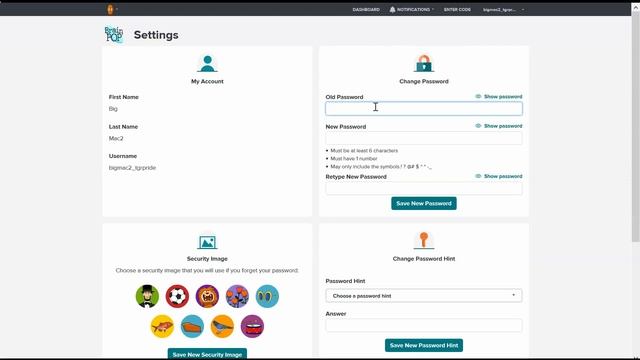640x360 pixels.
Task: Click the small home icon in top bar
Action: click(110, 9)
